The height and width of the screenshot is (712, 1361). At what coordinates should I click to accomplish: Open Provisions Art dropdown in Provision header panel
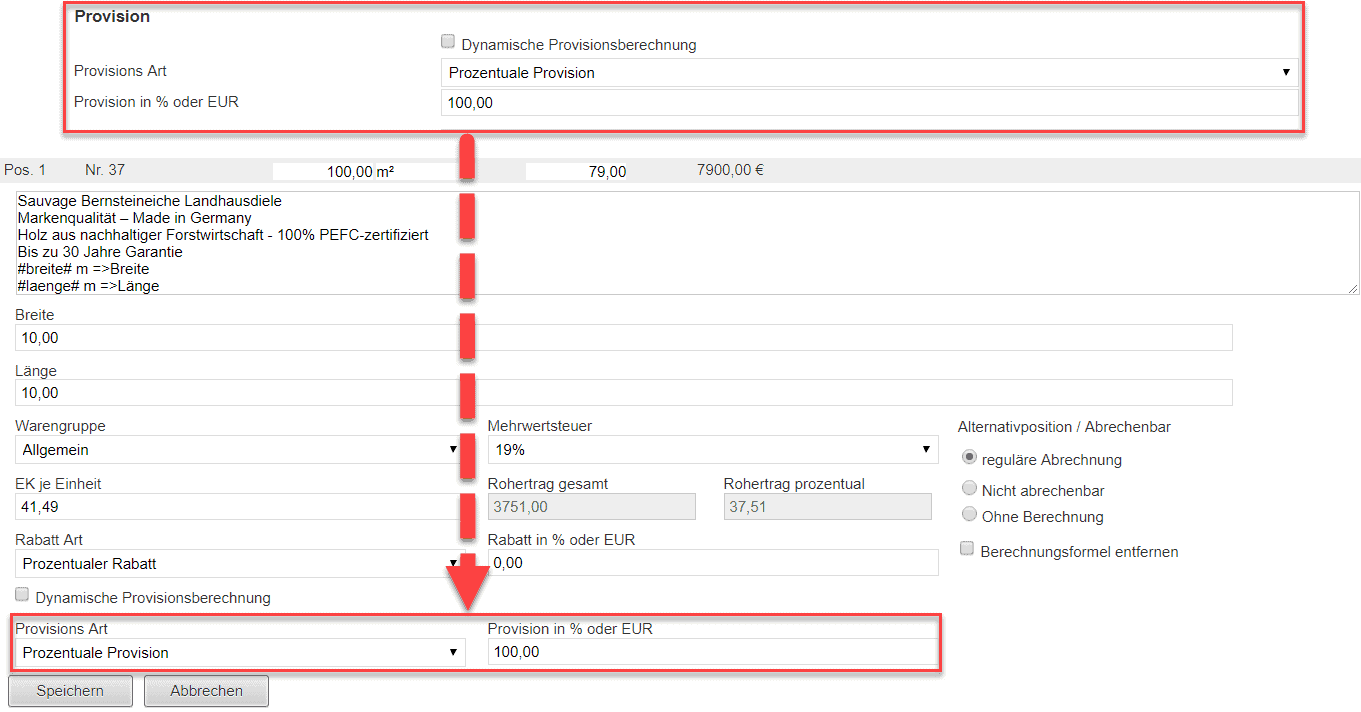pyautogui.click(x=868, y=72)
